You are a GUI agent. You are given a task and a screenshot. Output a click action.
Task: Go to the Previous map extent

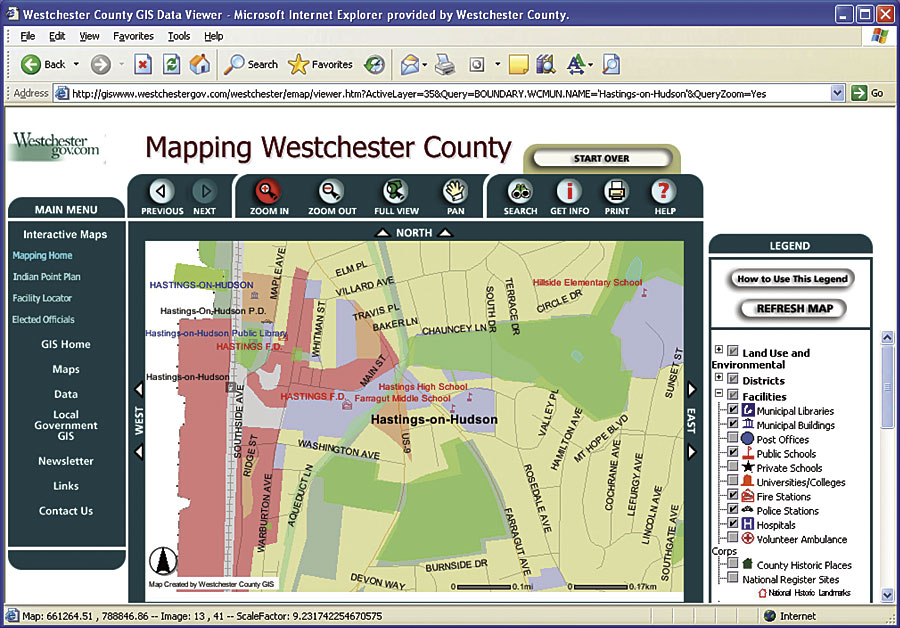[161, 191]
